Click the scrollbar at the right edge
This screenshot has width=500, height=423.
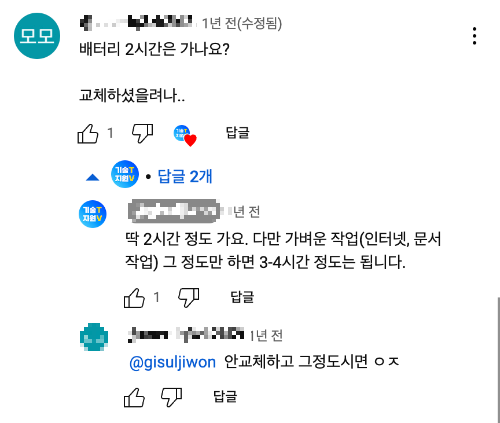[498, 360]
